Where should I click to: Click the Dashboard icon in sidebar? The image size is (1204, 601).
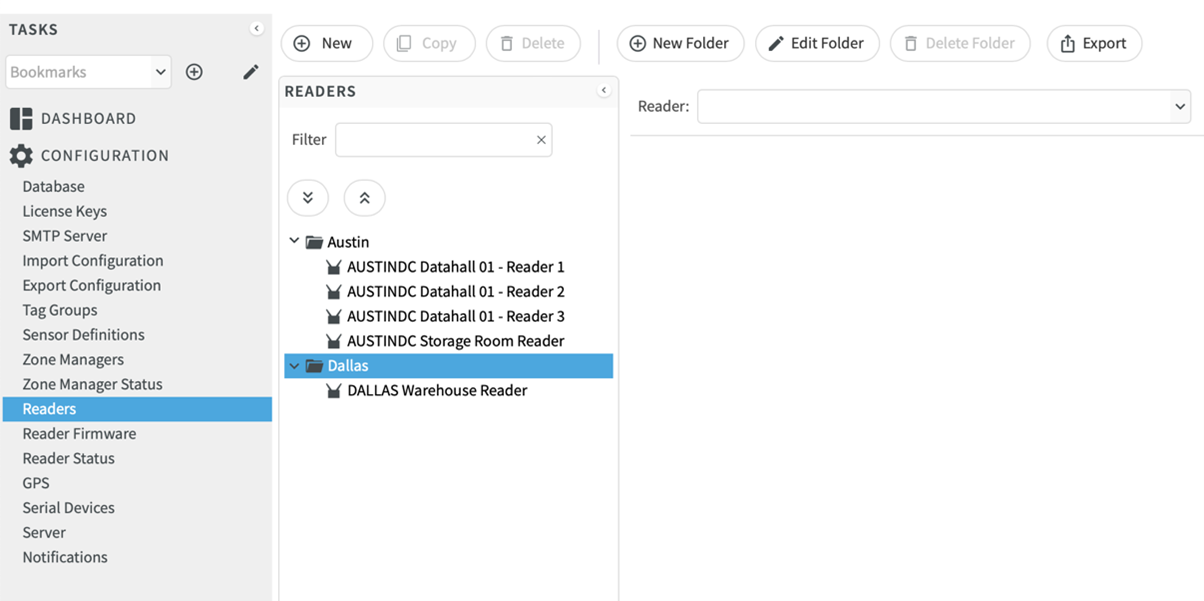tap(21, 119)
